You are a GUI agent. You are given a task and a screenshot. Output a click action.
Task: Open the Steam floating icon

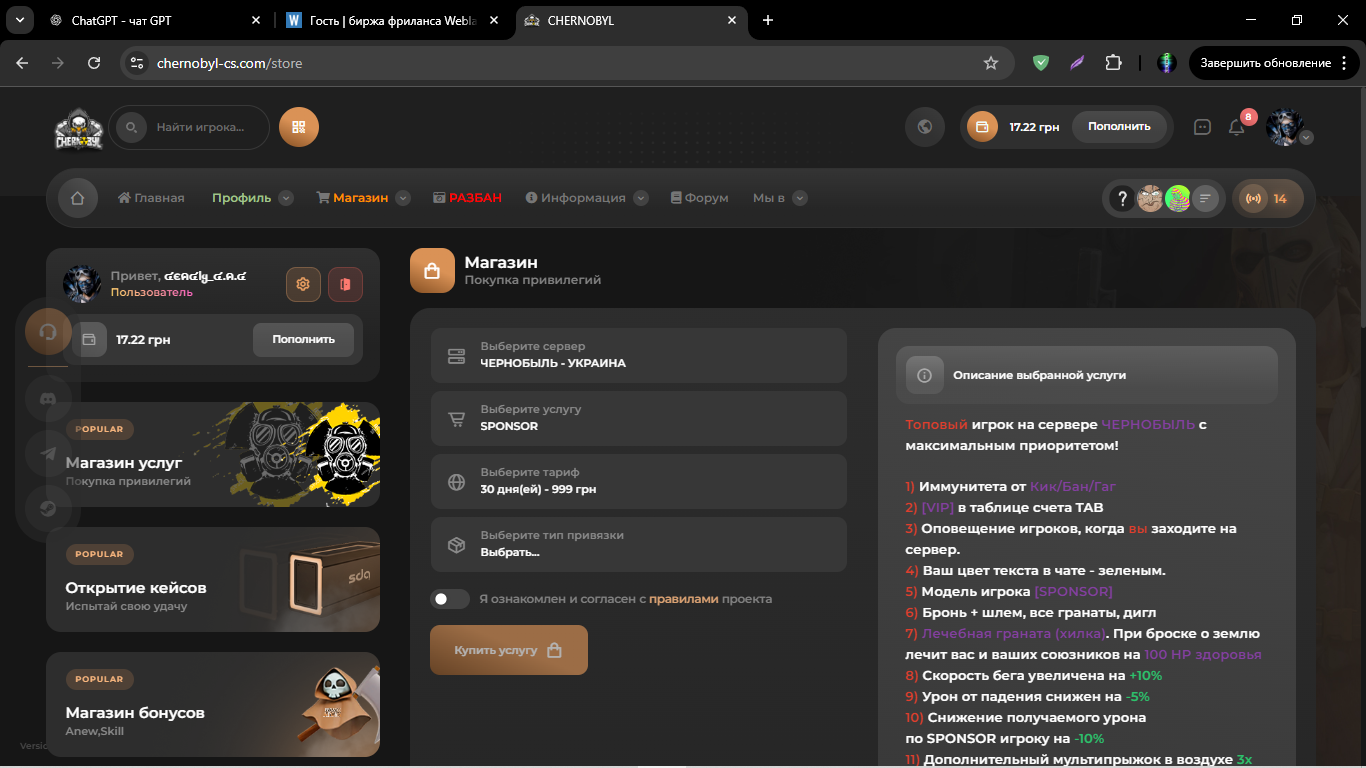pos(48,508)
